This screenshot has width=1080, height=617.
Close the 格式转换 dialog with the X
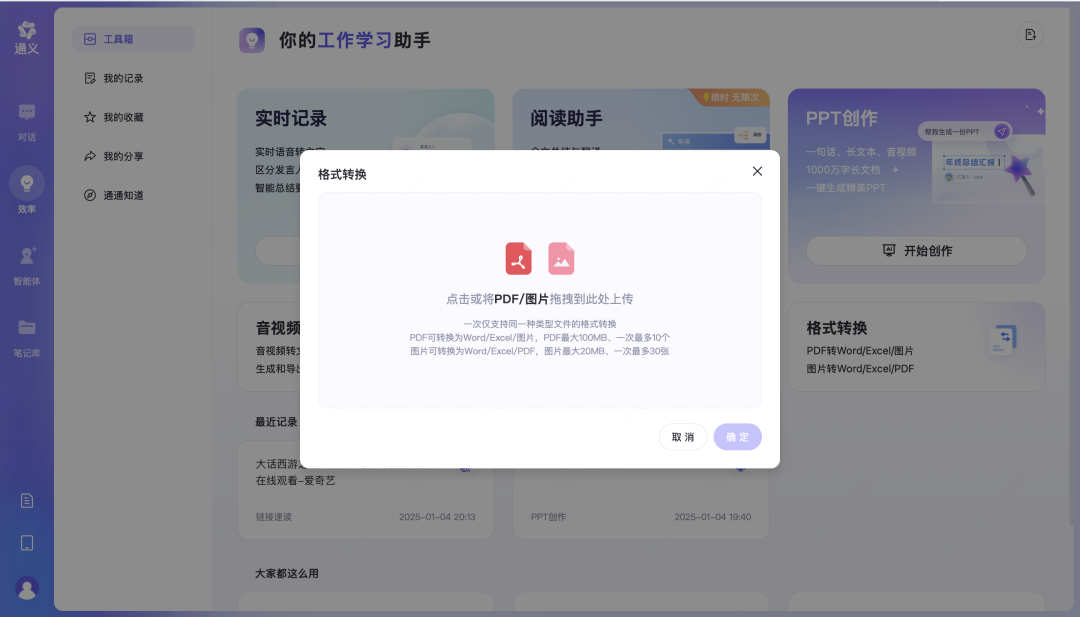pos(757,171)
